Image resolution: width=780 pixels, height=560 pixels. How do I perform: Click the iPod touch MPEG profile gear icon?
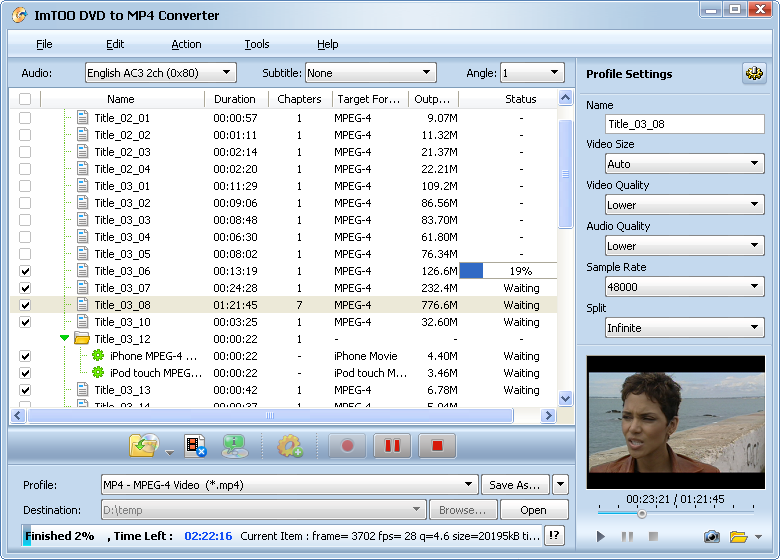[x=98, y=373]
